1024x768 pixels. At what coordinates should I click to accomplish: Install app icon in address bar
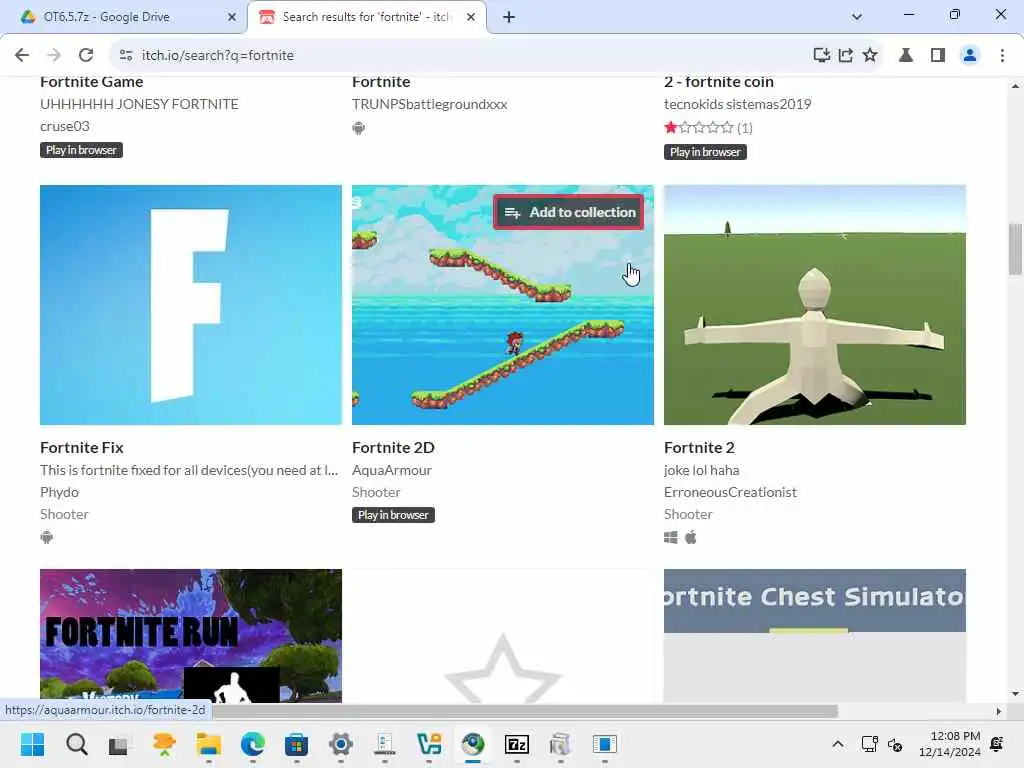[822, 56]
